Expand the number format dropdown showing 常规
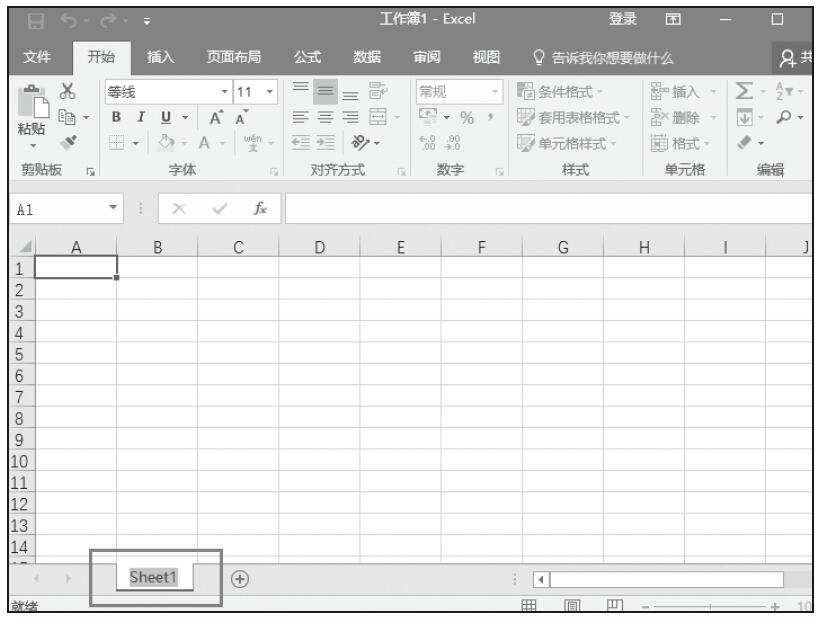The width and height of the screenshot is (817, 618). (x=497, y=92)
